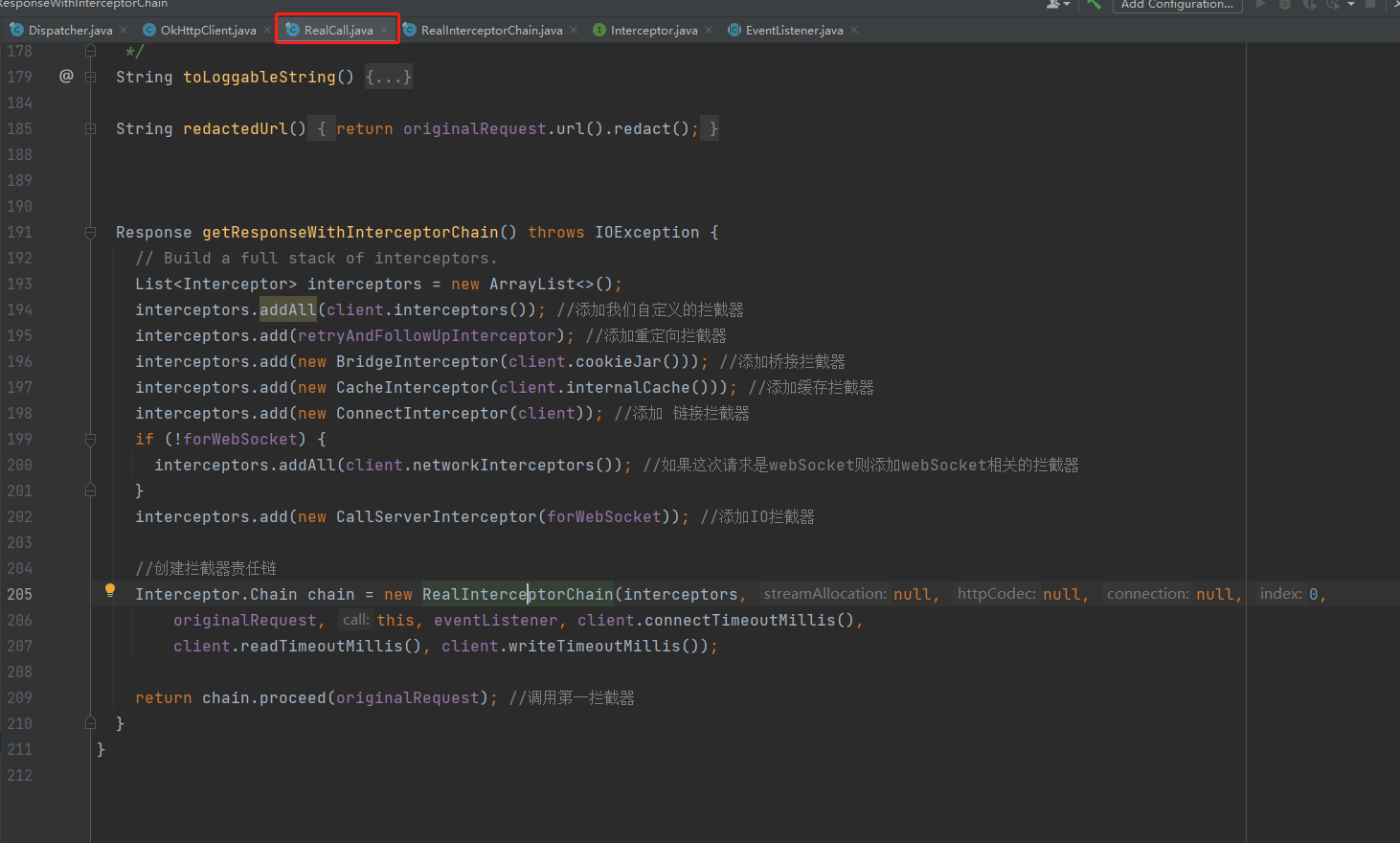Click the addAll call on line 194
Screen dimensions: 1400x843
coord(287,309)
